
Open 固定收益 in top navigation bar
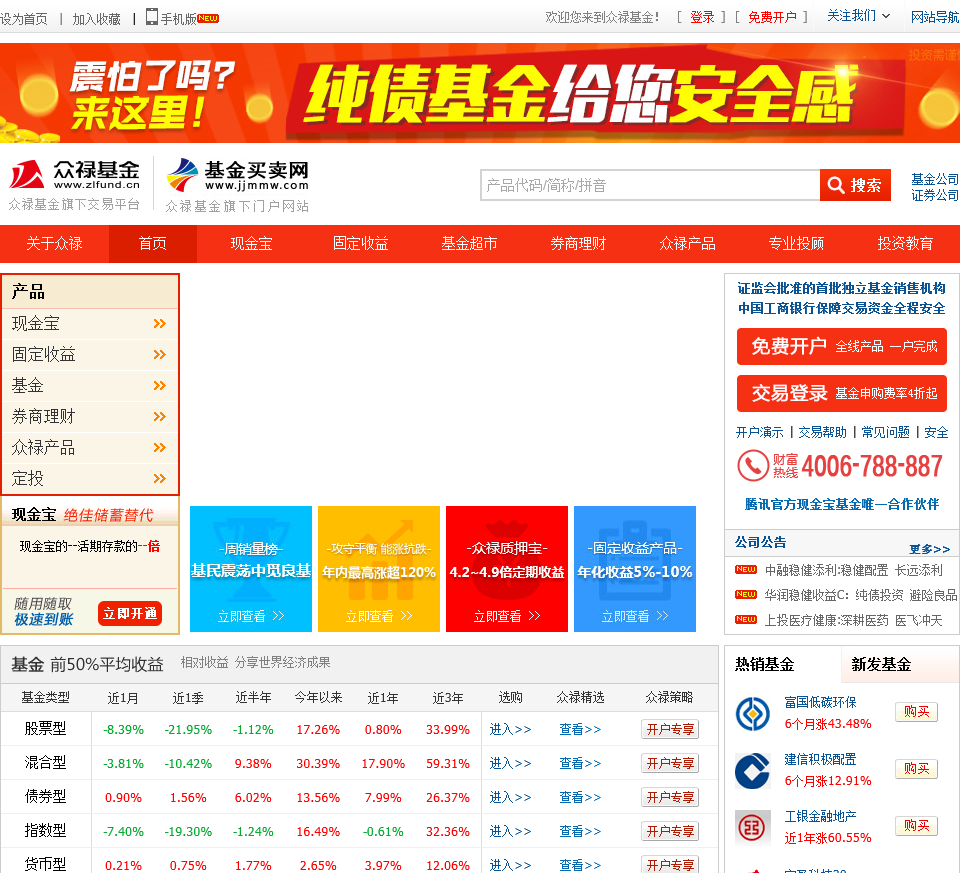pyautogui.click(x=361, y=244)
